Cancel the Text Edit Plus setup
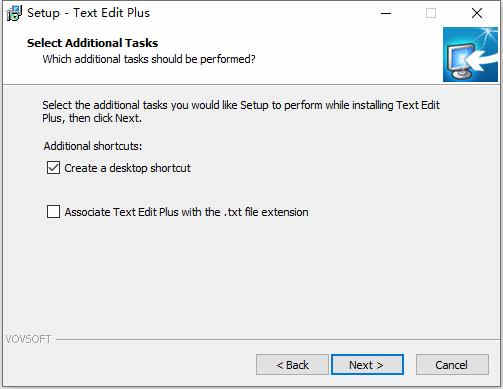 coord(452,365)
